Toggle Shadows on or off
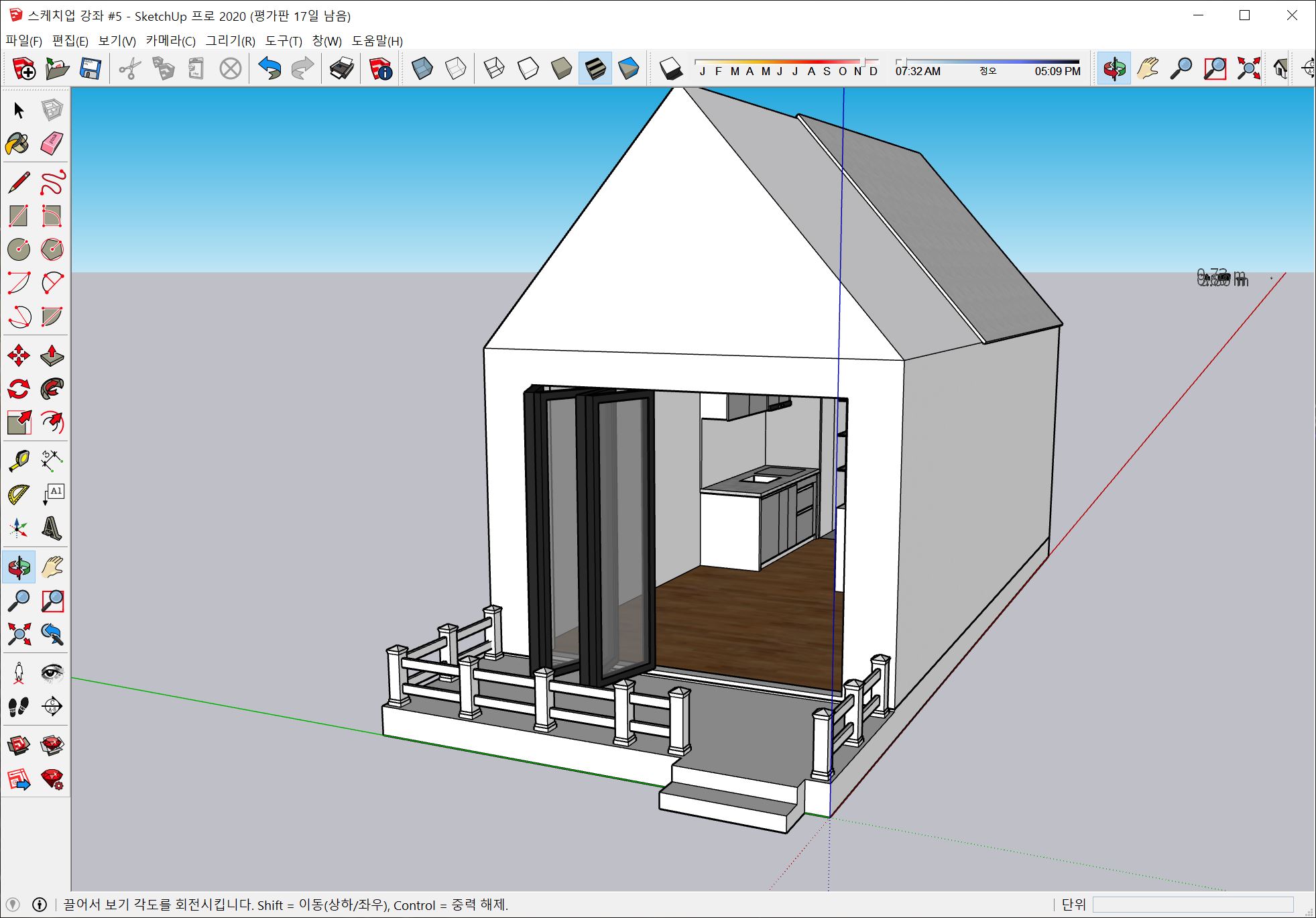Image resolution: width=1316 pixels, height=918 pixels. pyautogui.click(x=670, y=68)
